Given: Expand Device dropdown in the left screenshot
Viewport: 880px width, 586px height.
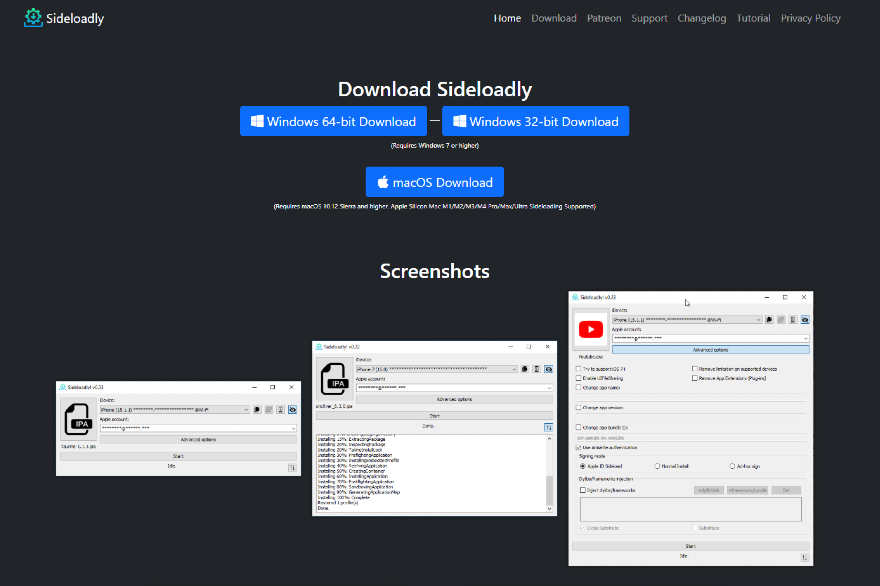Looking at the screenshot, I should [246, 409].
